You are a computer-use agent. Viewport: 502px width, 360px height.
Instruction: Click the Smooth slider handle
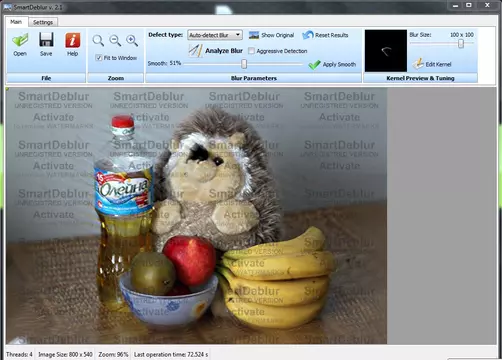coord(244,64)
